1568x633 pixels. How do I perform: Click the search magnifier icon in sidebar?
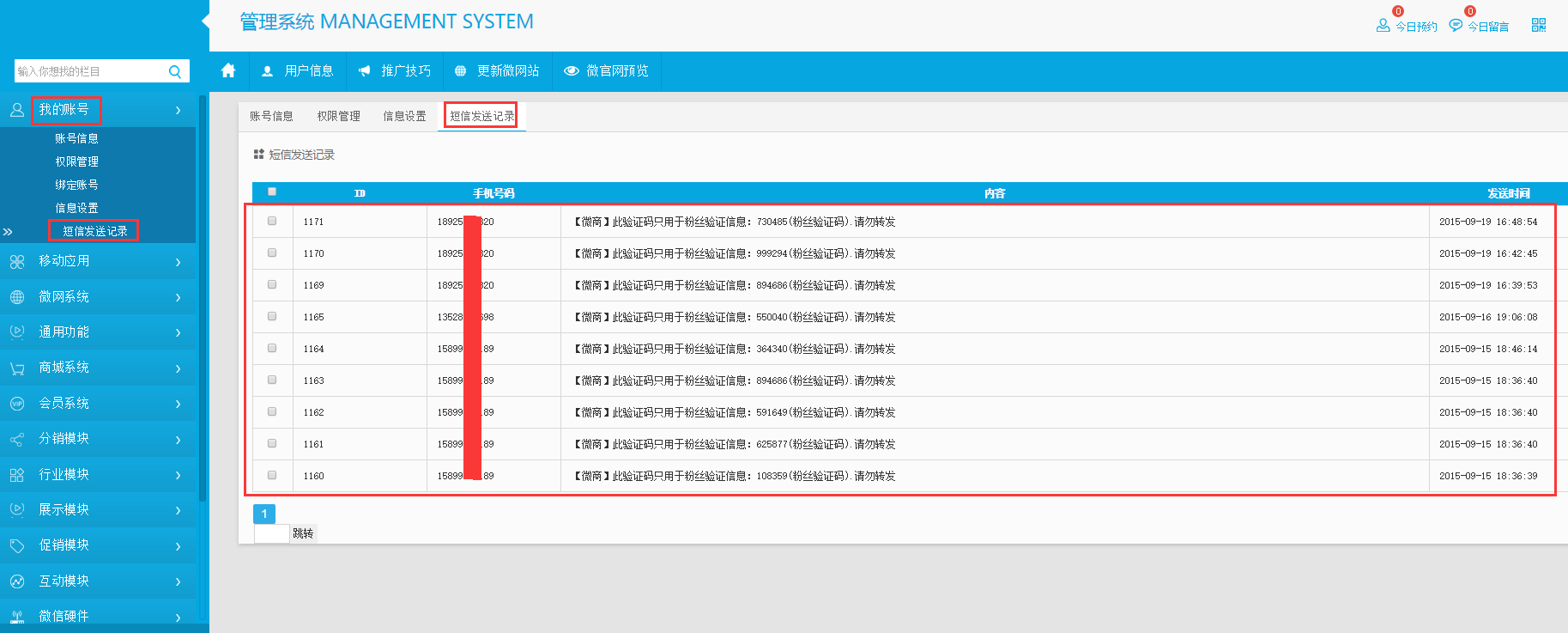[x=175, y=71]
